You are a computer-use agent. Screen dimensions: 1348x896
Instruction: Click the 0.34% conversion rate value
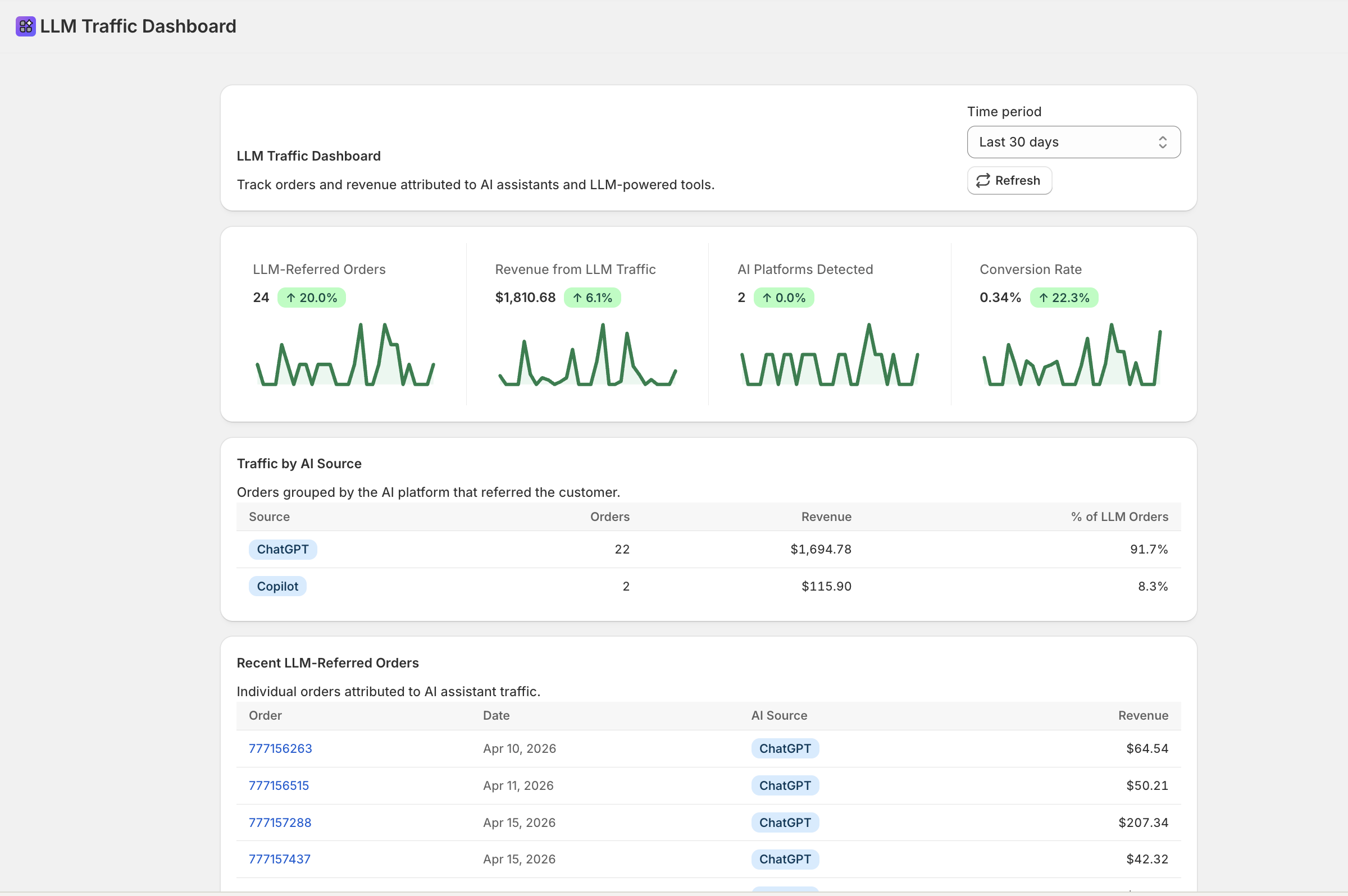pos(1000,298)
